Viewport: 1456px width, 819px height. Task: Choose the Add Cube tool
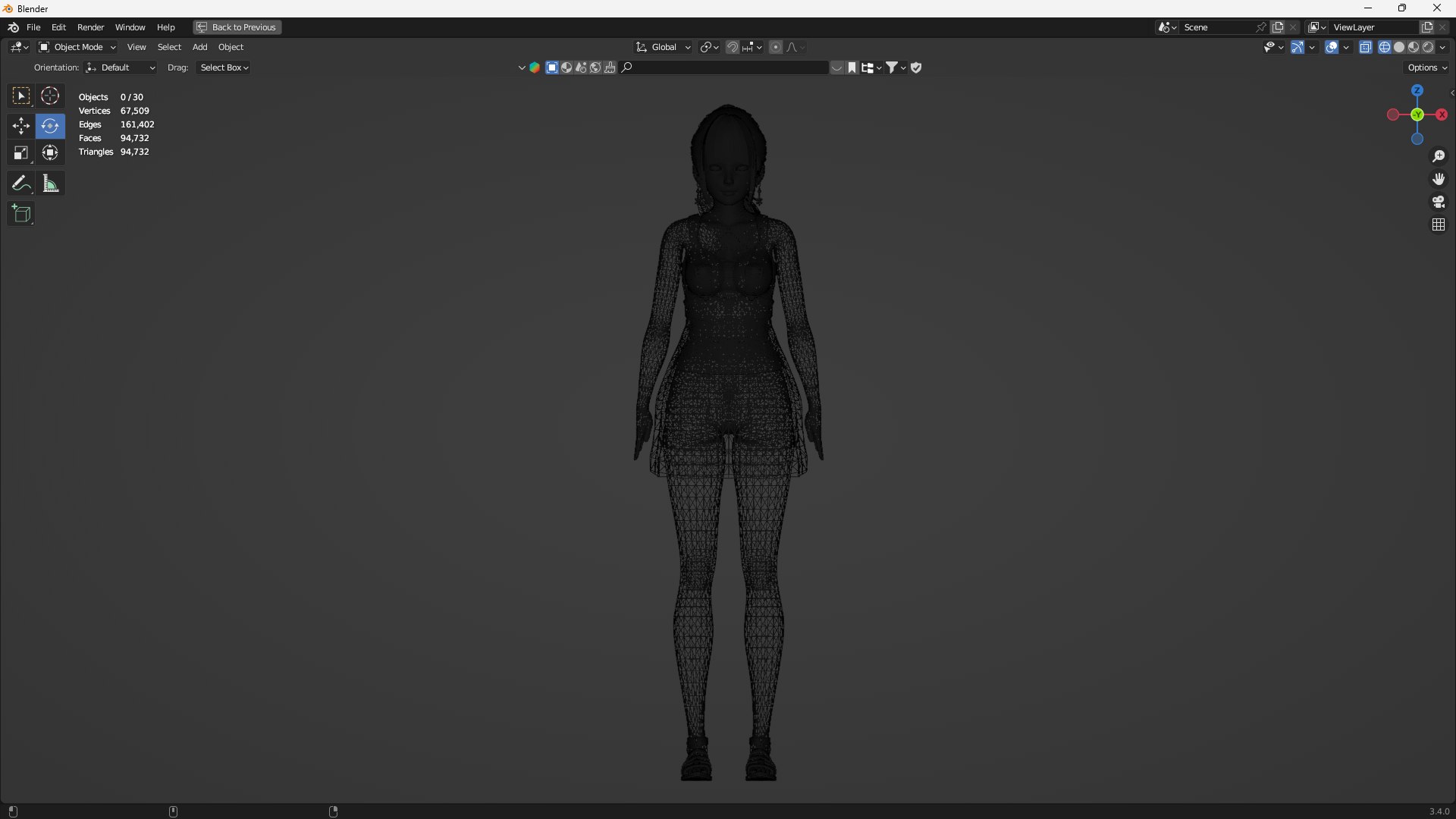21,214
